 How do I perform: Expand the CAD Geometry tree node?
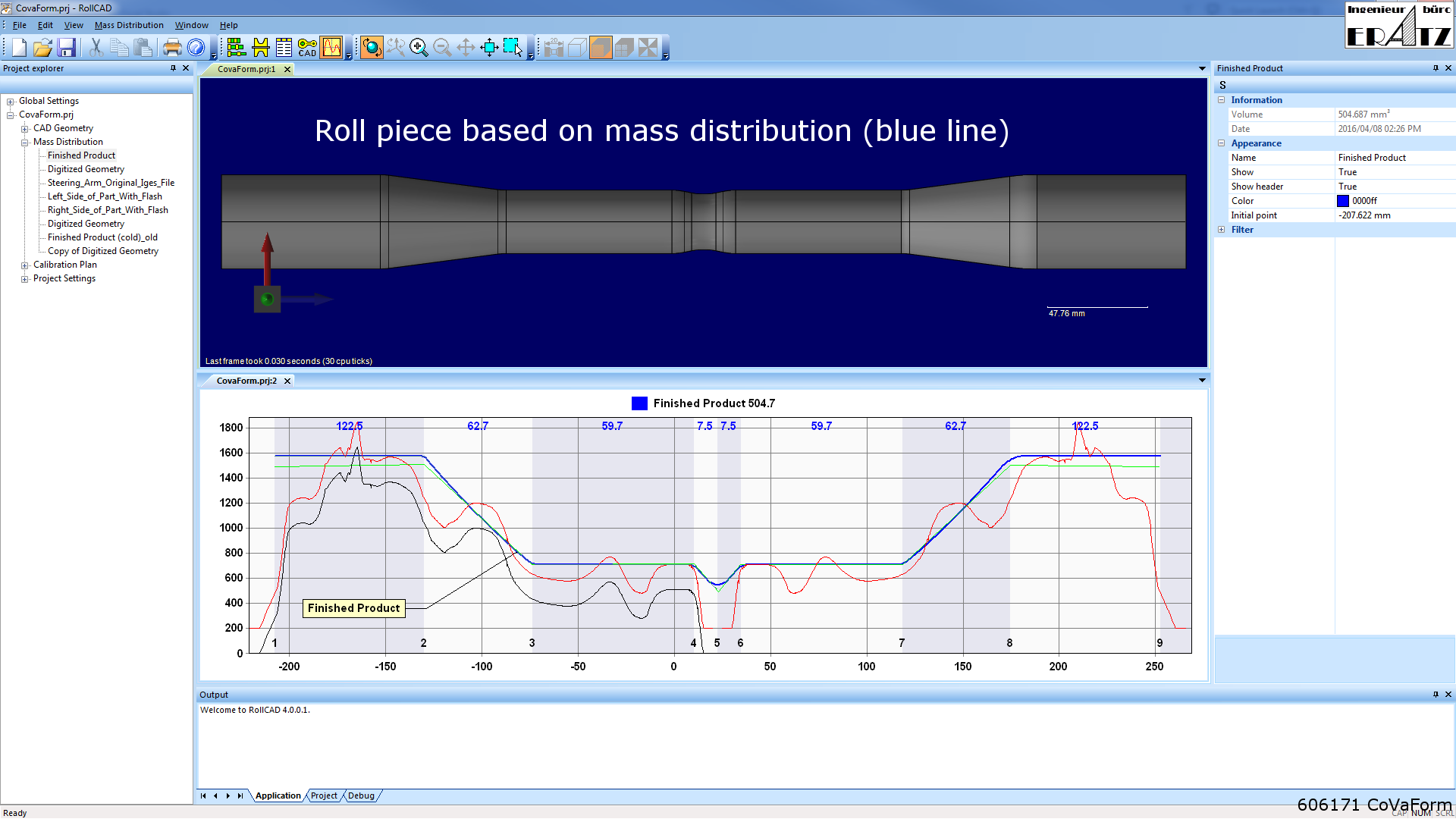point(25,129)
